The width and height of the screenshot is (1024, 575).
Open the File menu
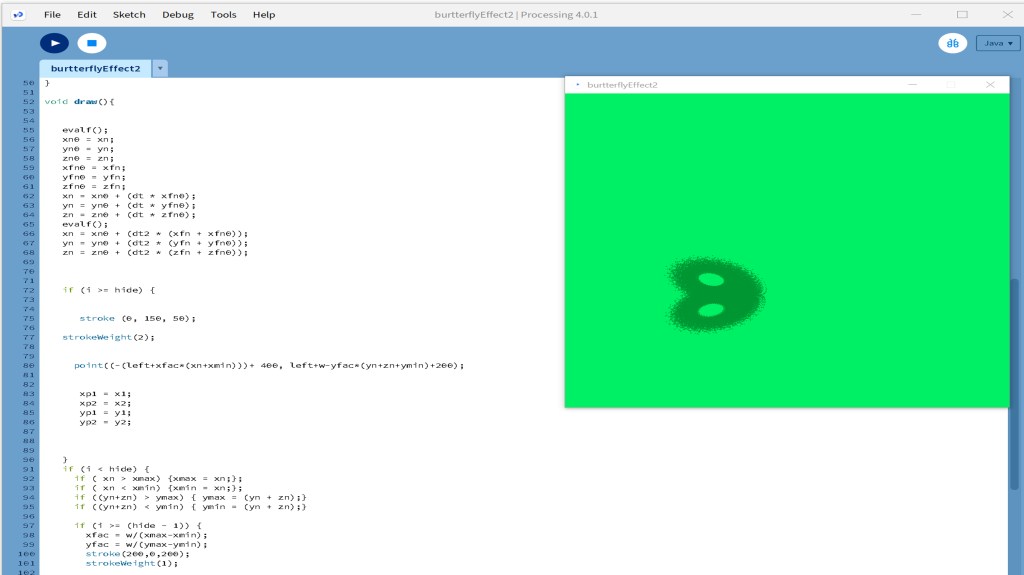(x=52, y=15)
